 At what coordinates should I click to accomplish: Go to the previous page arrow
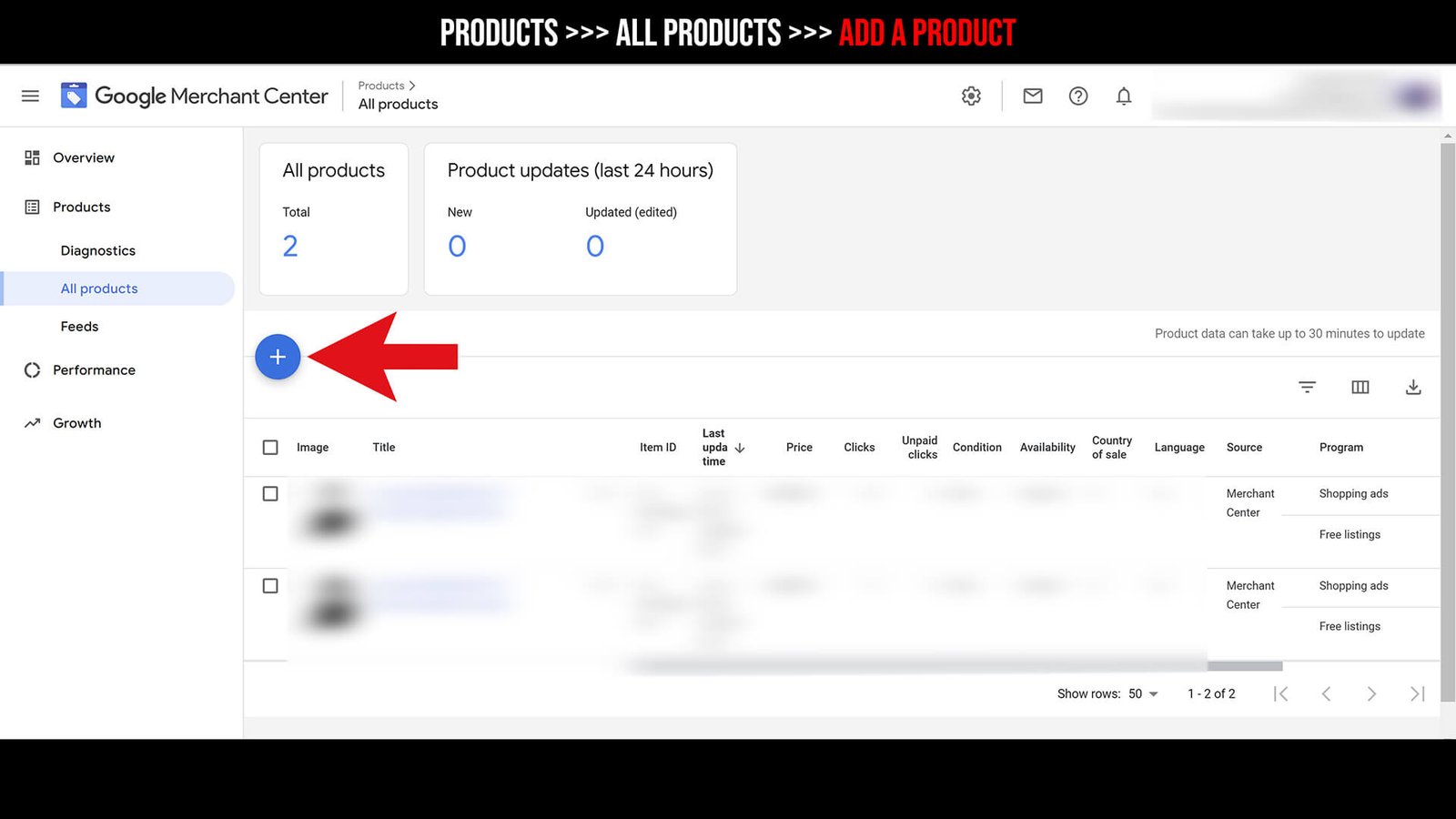point(1326,693)
